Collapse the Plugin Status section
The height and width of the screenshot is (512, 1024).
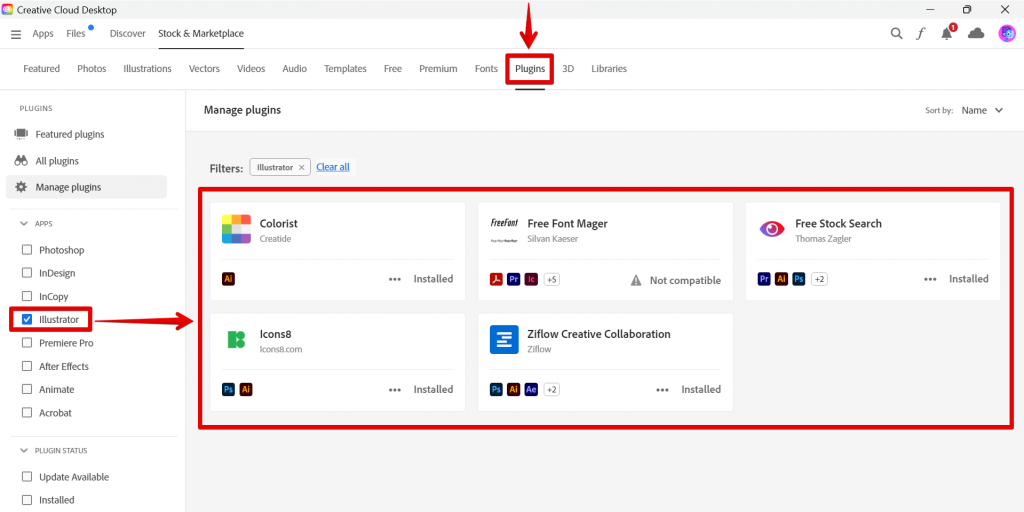pos(23,451)
